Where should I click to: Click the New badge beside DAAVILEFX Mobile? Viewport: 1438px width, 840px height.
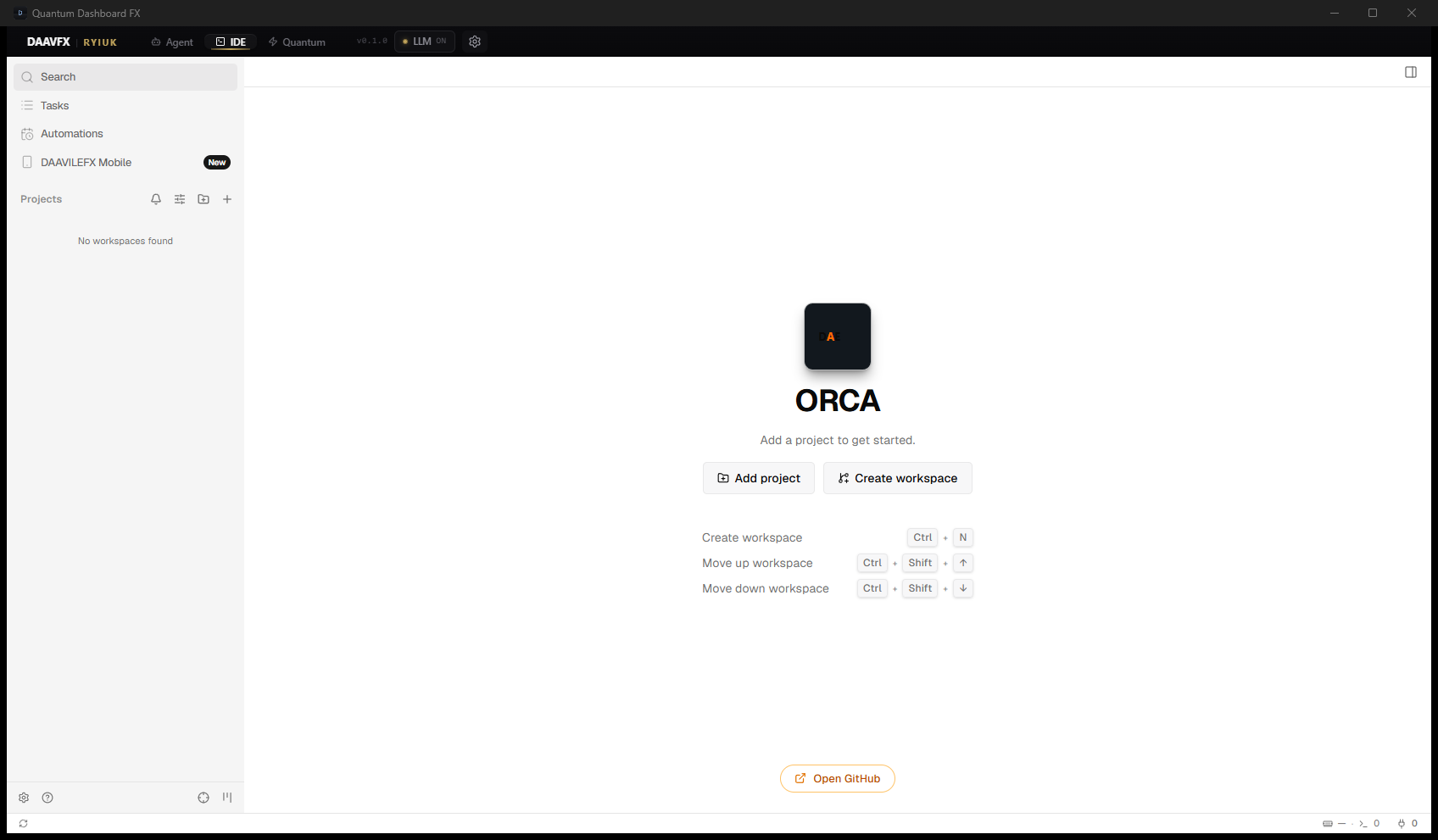click(217, 163)
